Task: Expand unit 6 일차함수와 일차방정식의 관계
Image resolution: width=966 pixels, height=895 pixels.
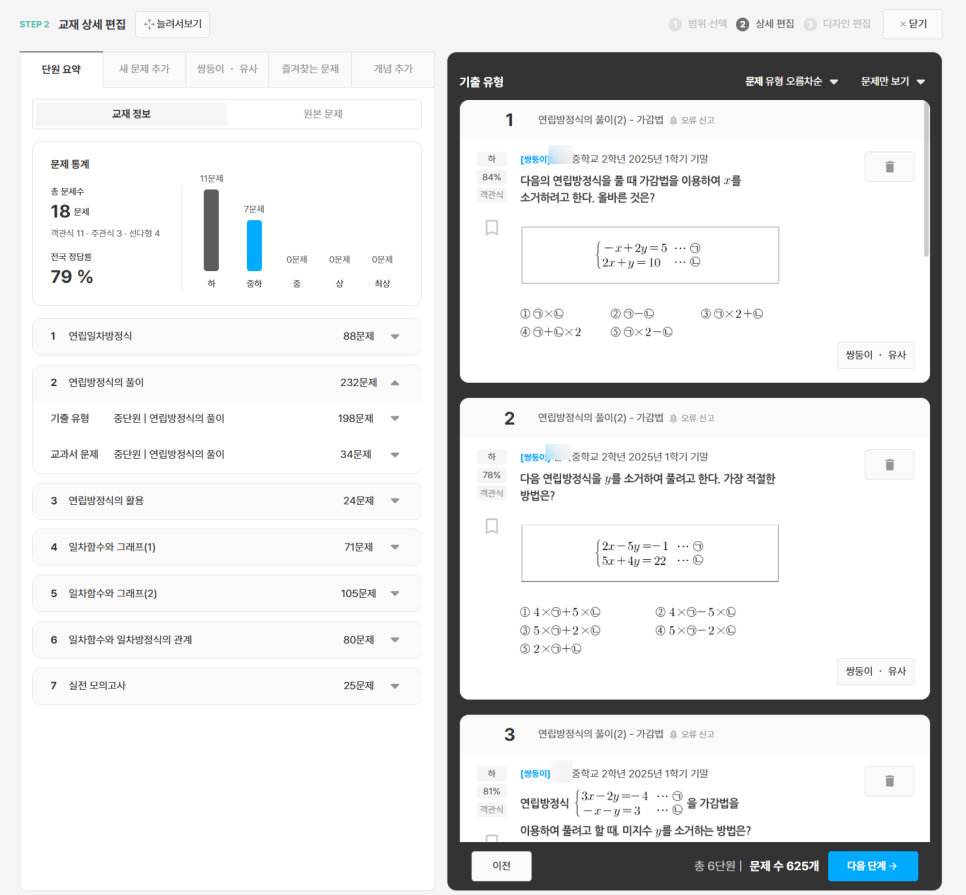Action: (x=227, y=640)
